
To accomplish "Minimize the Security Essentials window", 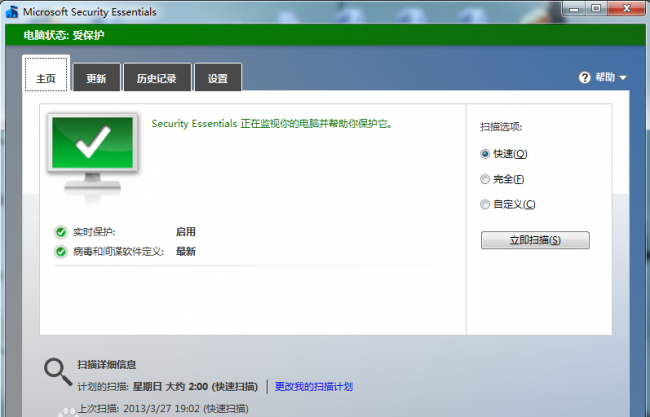I will point(574,8).
